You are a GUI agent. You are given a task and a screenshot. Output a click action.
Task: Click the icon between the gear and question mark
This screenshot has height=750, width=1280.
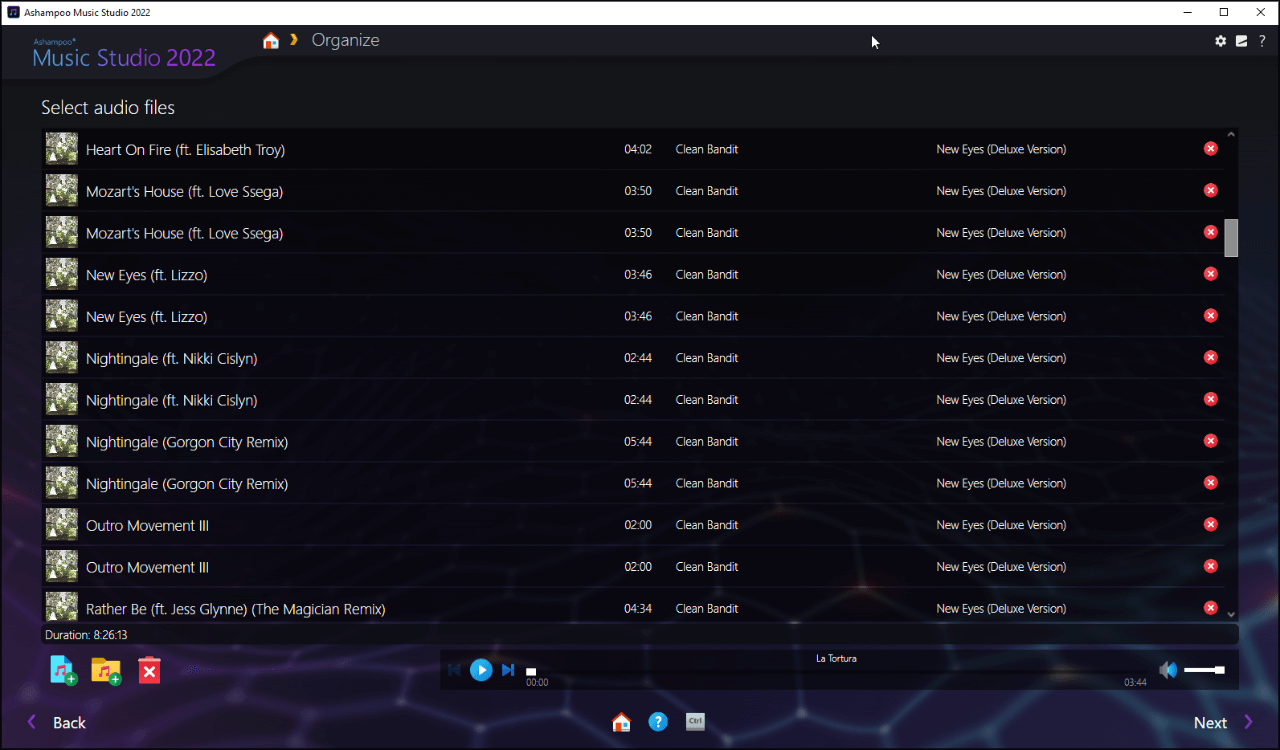(x=1241, y=41)
